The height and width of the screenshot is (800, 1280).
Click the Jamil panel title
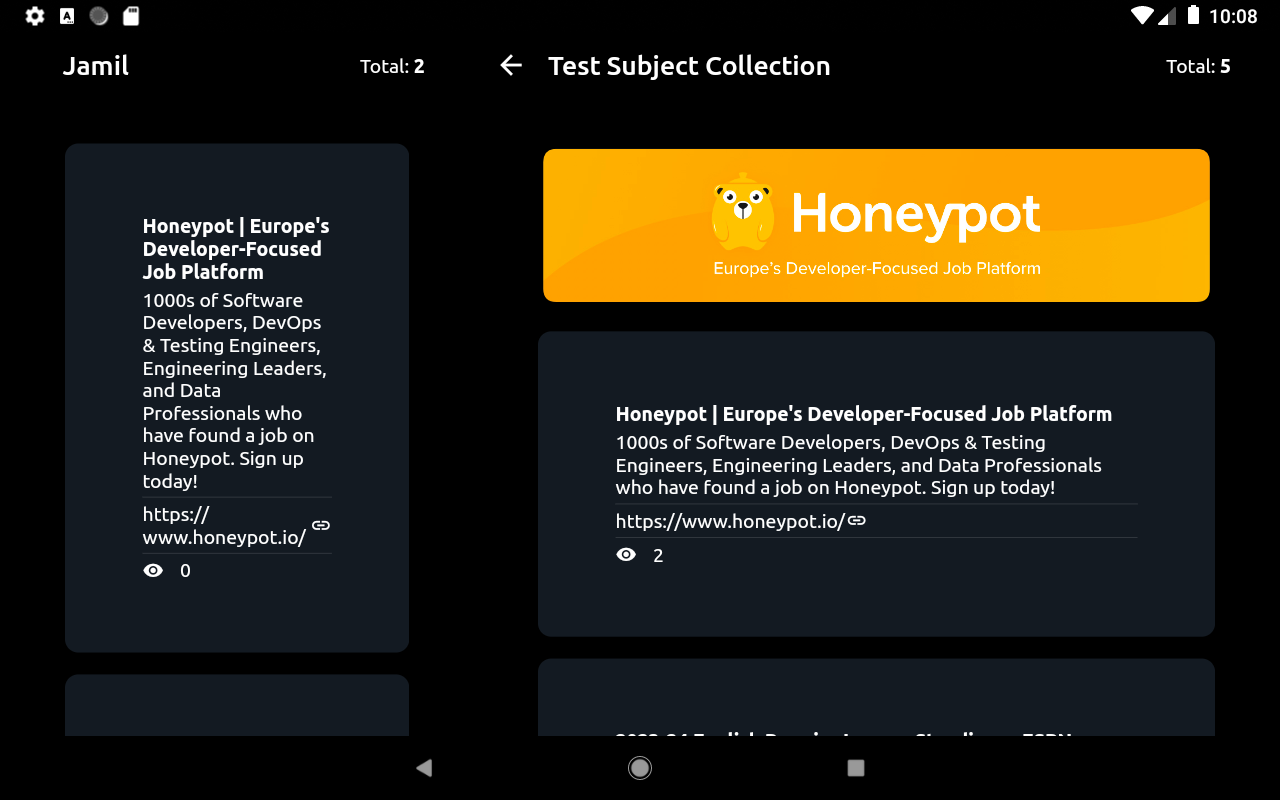[x=96, y=66]
